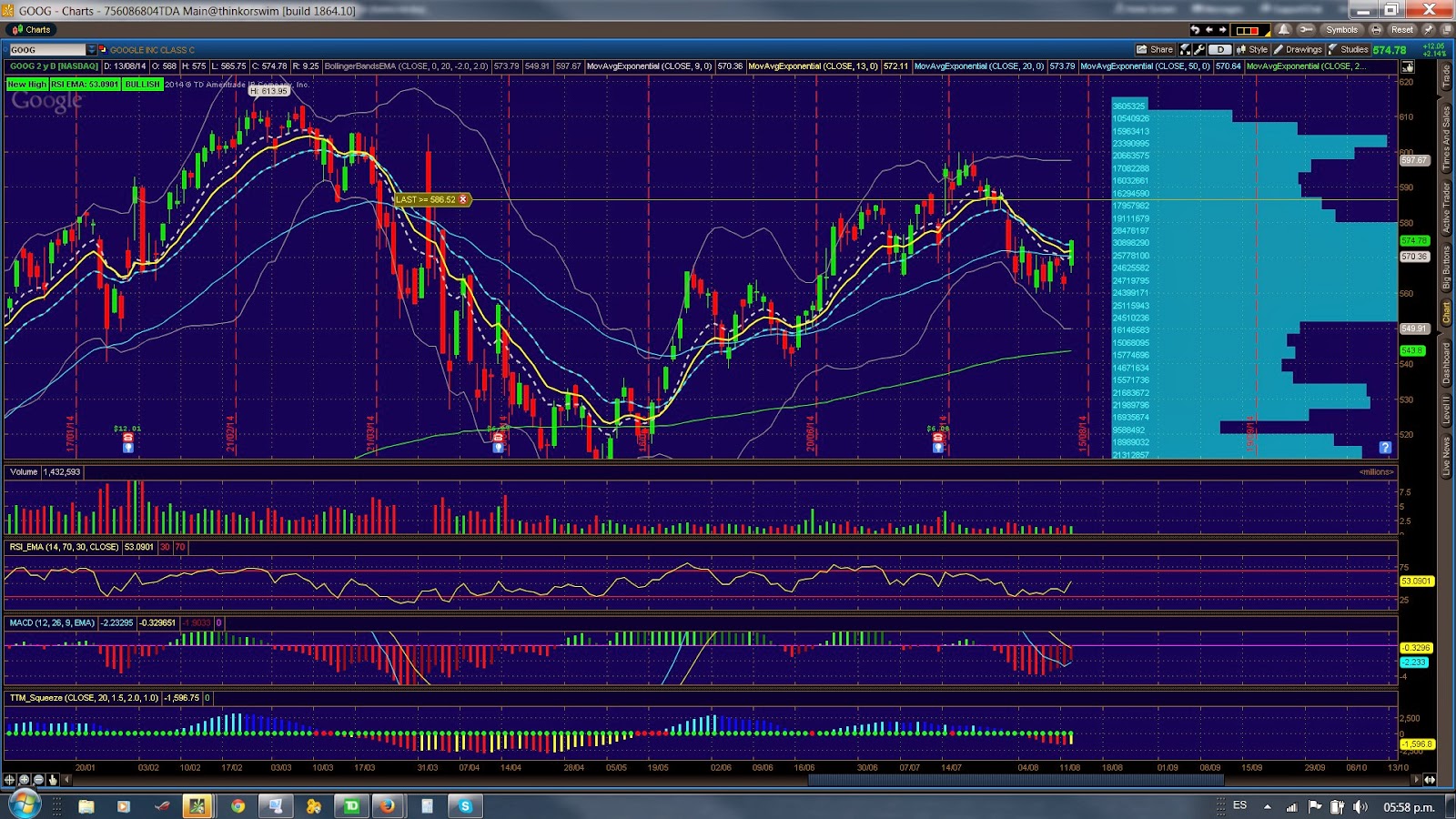Click the GOOG symbol input field
The image size is (1456, 819).
47,50
